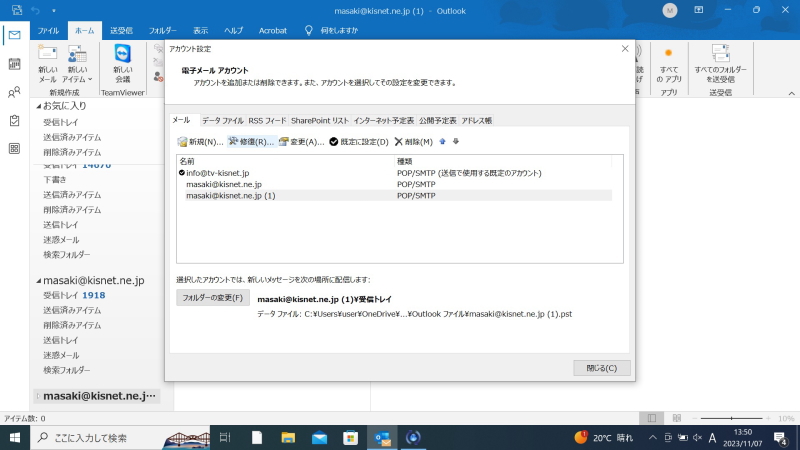
Task: Move account down with gray arrow
Action: pyautogui.click(x=456, y=141)
